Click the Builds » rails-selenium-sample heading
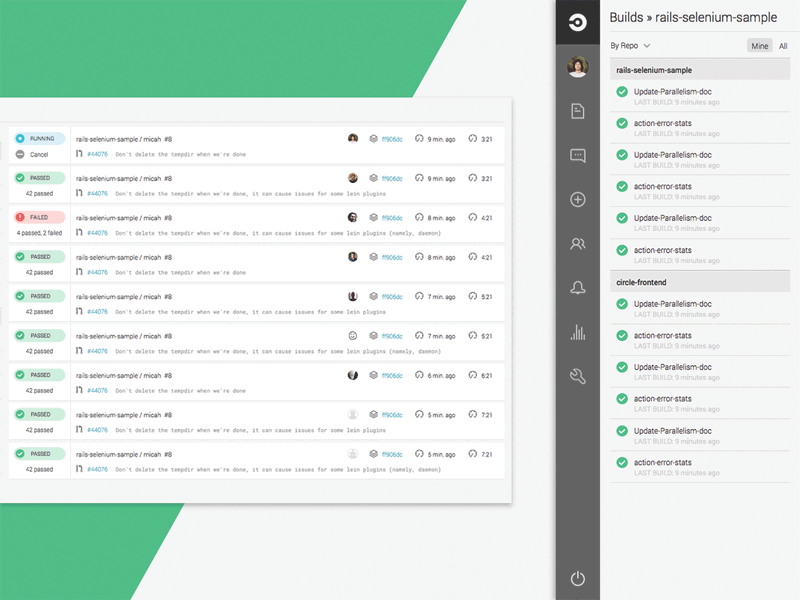The height and width of the screenshot is (600, 800). (x=693, y=17)
